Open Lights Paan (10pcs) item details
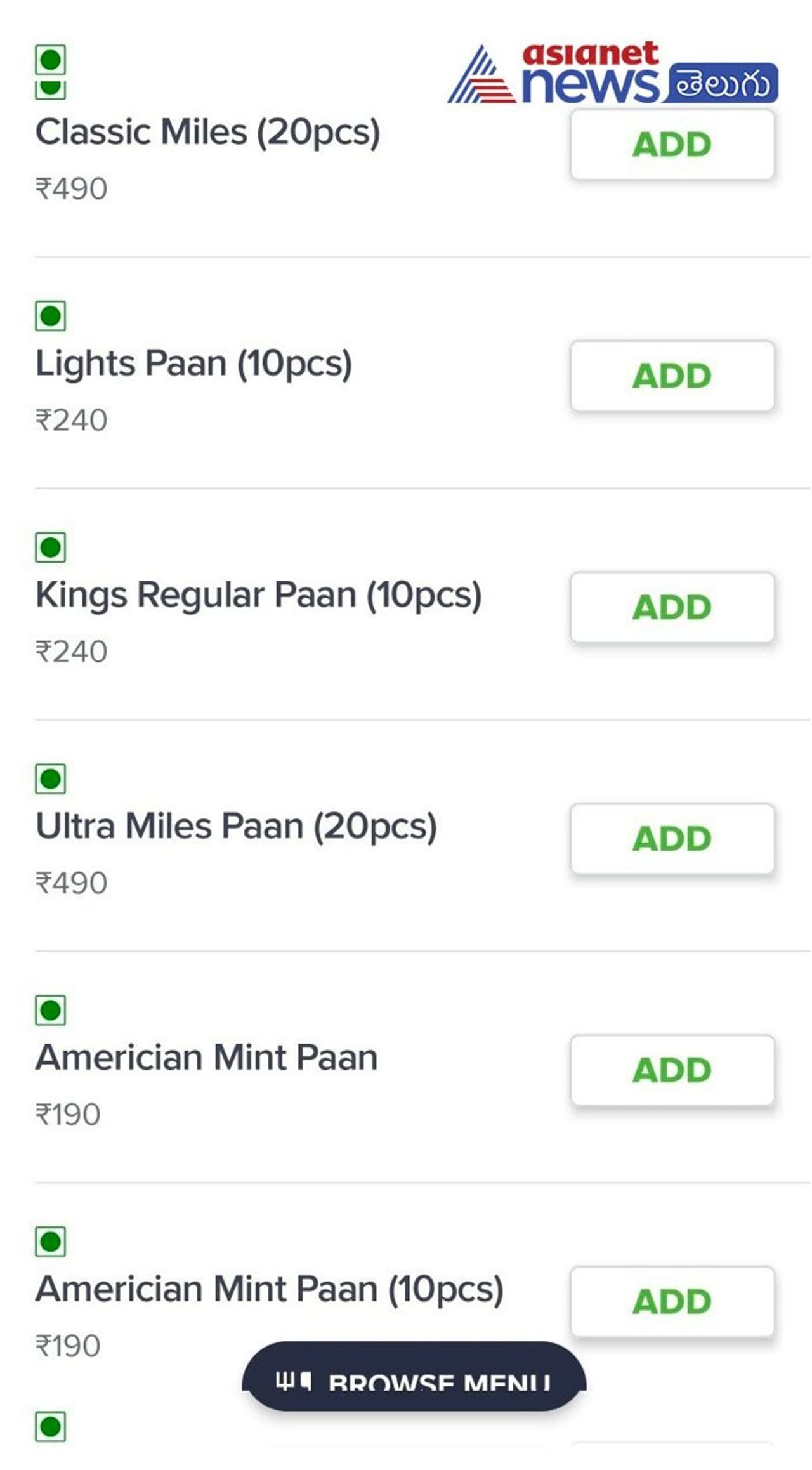 click(x=193, y=364)
